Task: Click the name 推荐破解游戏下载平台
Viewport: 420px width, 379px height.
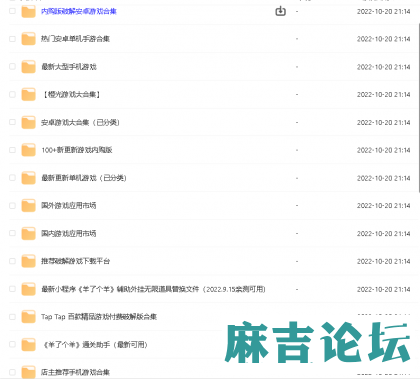Action: (75, 261)
